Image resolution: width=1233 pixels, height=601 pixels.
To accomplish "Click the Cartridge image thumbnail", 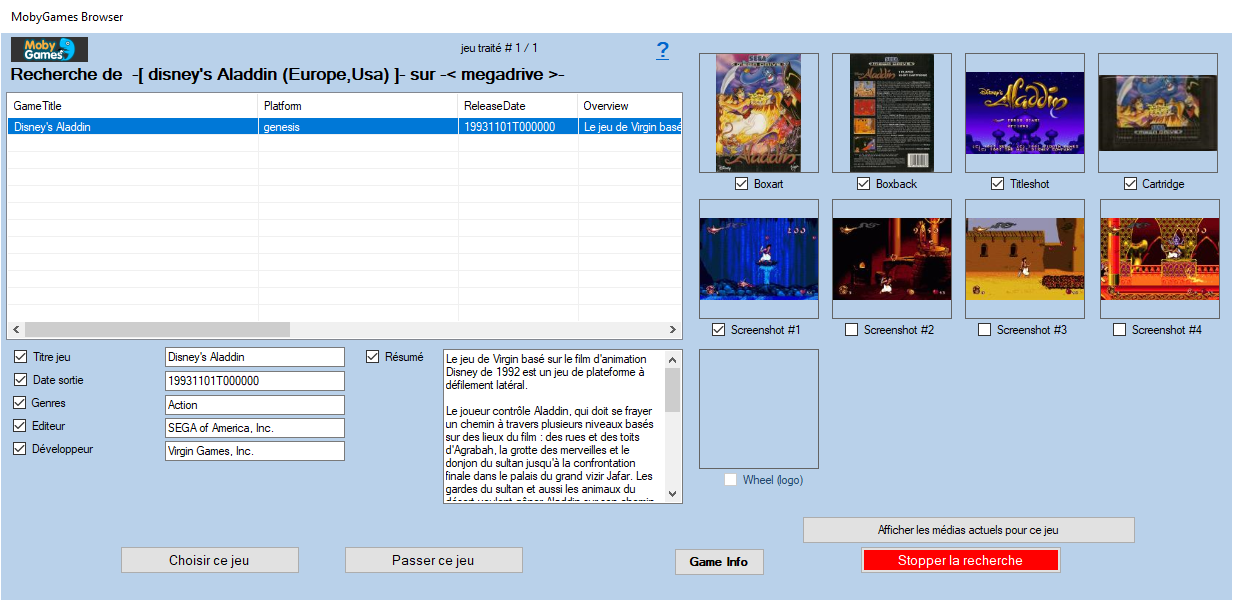I will [x=1157, y=113].
